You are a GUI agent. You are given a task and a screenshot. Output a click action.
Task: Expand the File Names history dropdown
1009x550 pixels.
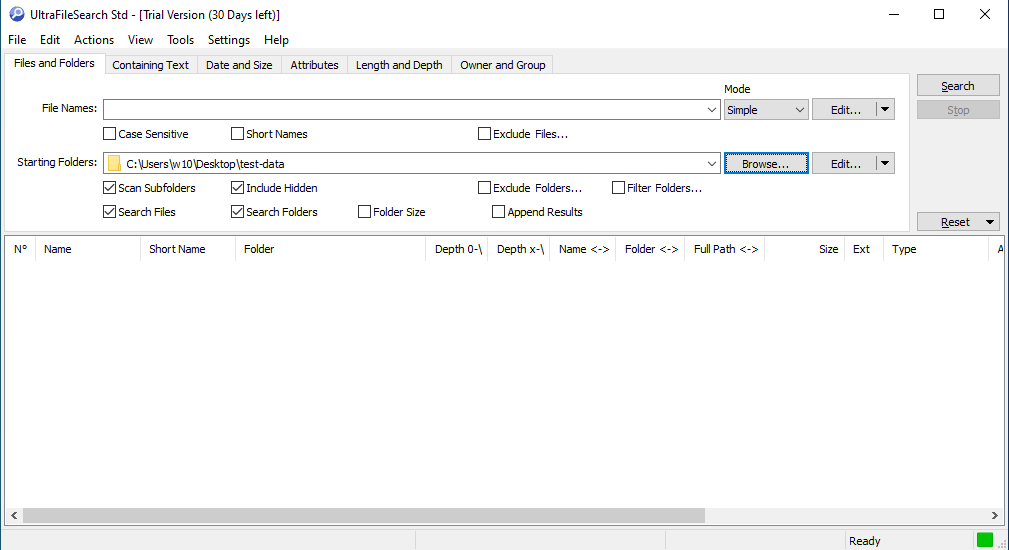coord(712,110)
